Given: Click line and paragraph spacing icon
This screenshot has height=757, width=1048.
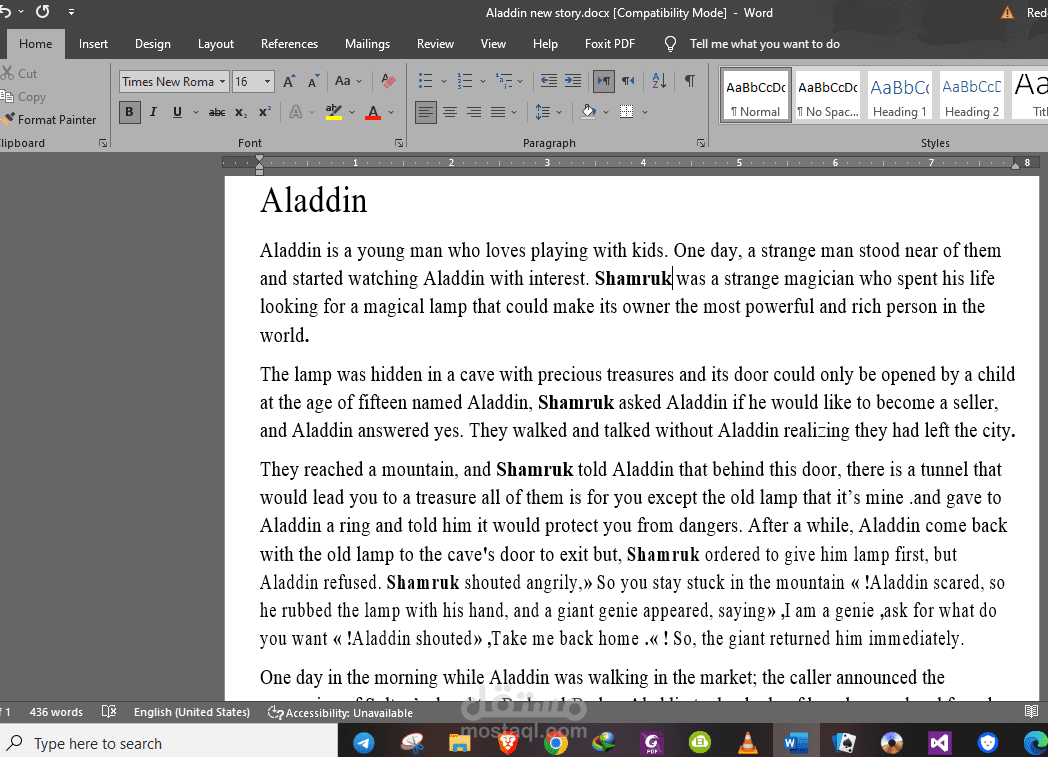Looking at the screenshot, I should click(543, 112).
